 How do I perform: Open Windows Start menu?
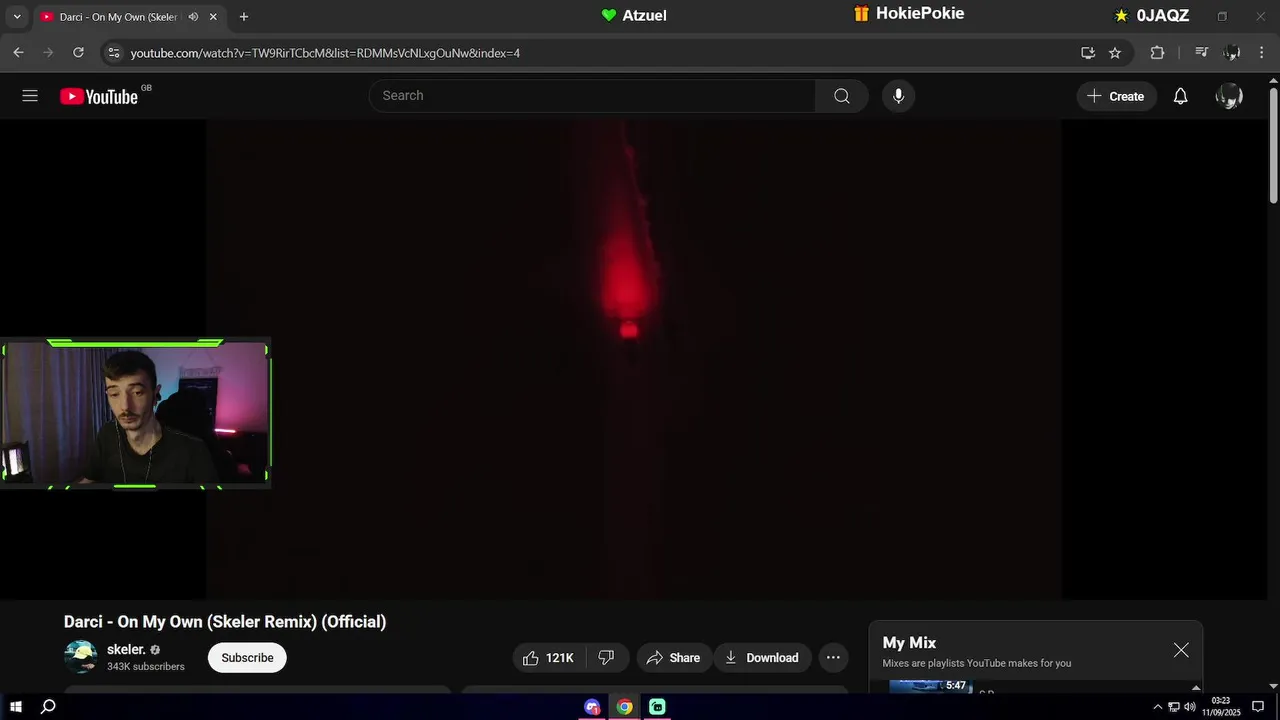[16, 707]
